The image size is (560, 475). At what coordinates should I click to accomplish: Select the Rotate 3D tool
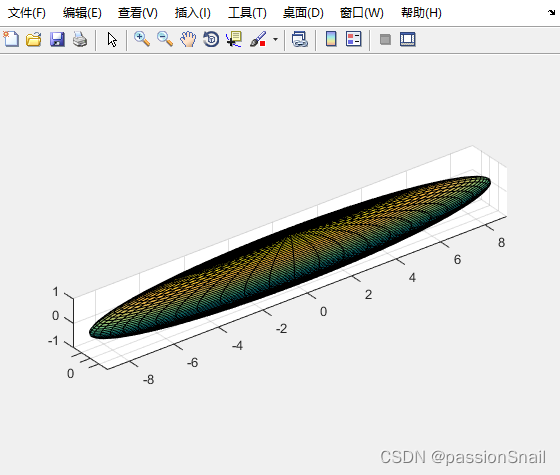click(211, 39)
